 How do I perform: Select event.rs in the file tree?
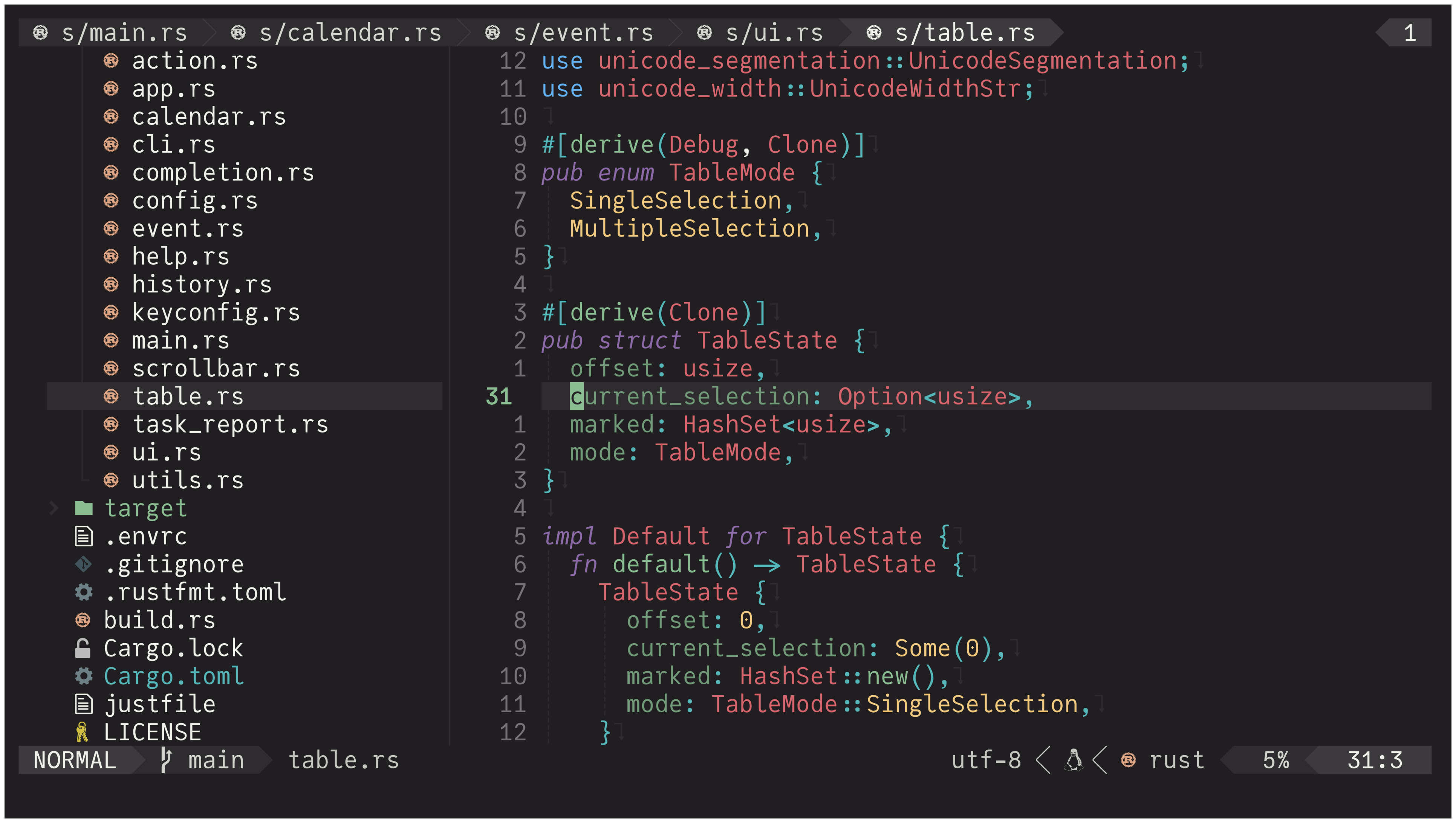coord(188,228)
